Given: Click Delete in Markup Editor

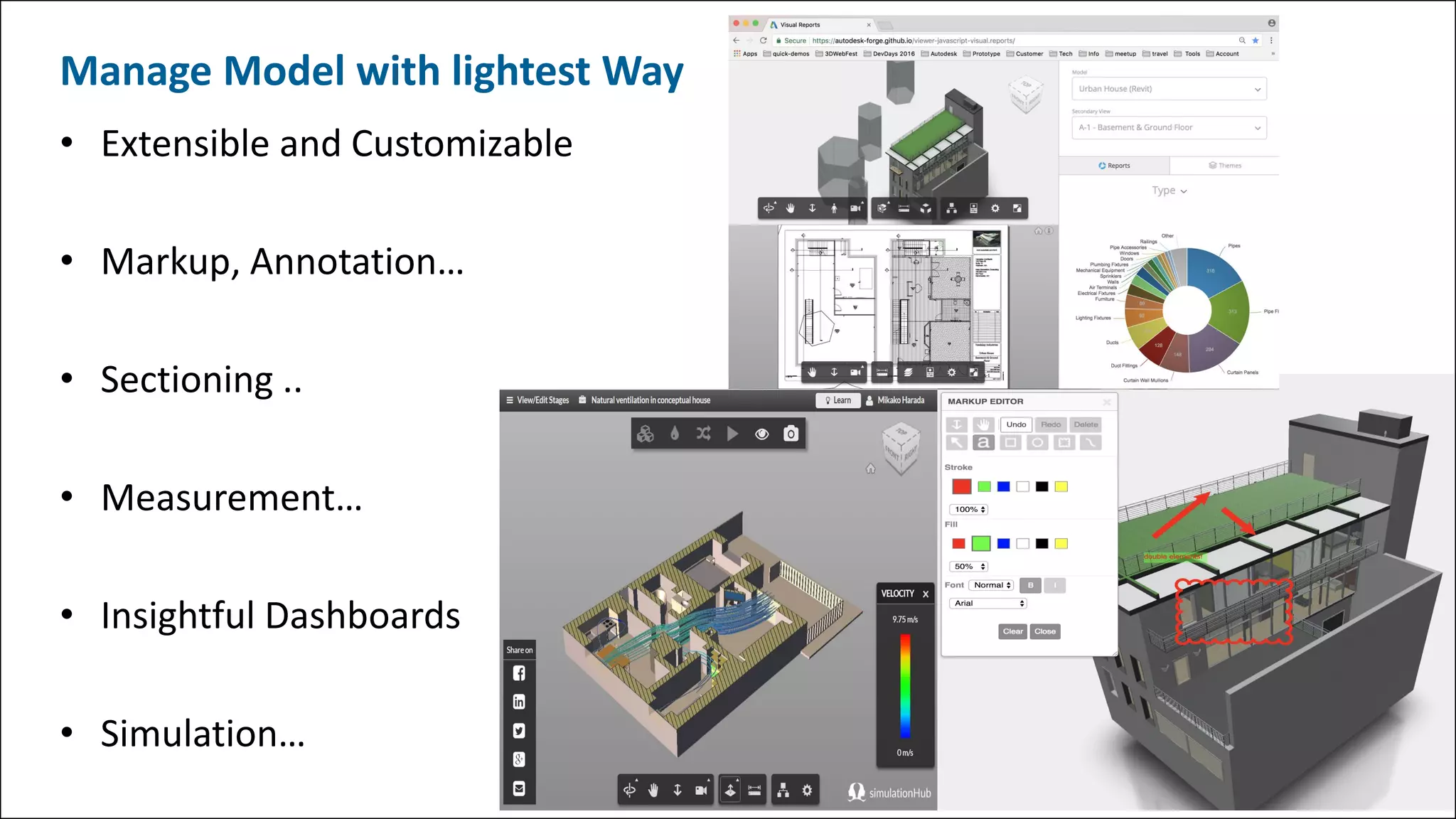Looking at the screenshot, I should click(1086, 424).
